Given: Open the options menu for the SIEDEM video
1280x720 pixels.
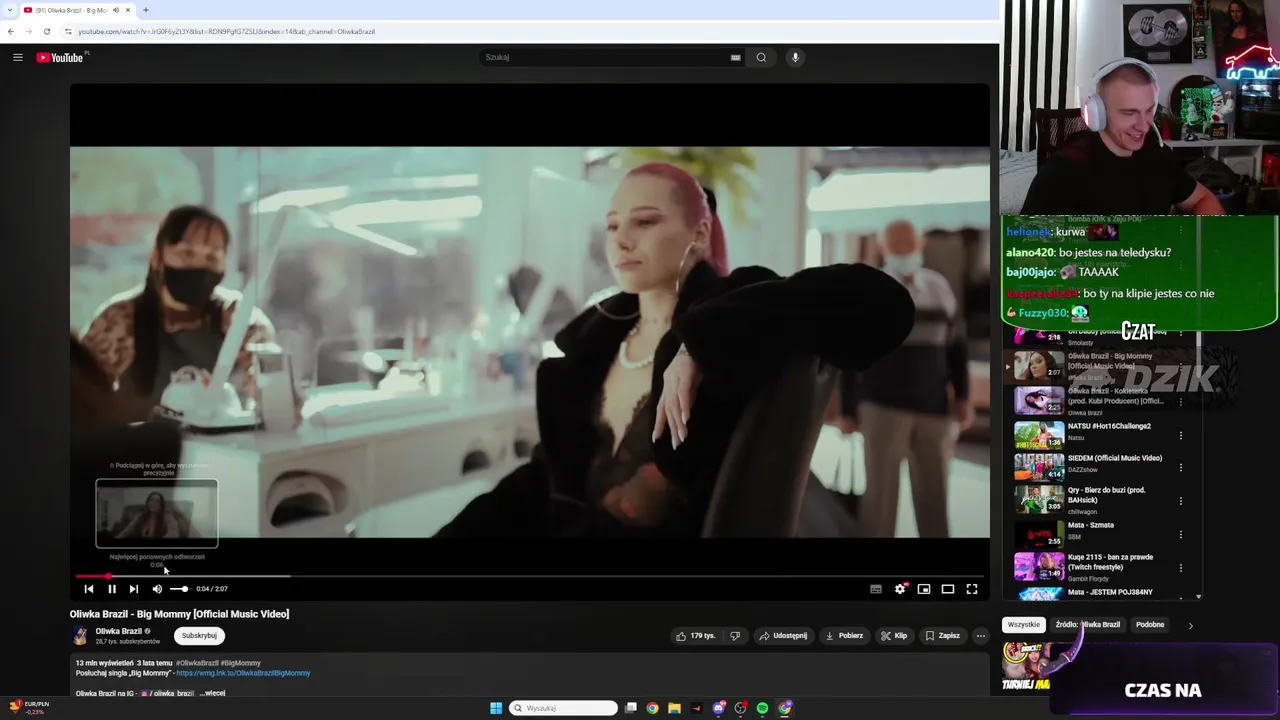Looking at the screenshot, I should 1181,467.
